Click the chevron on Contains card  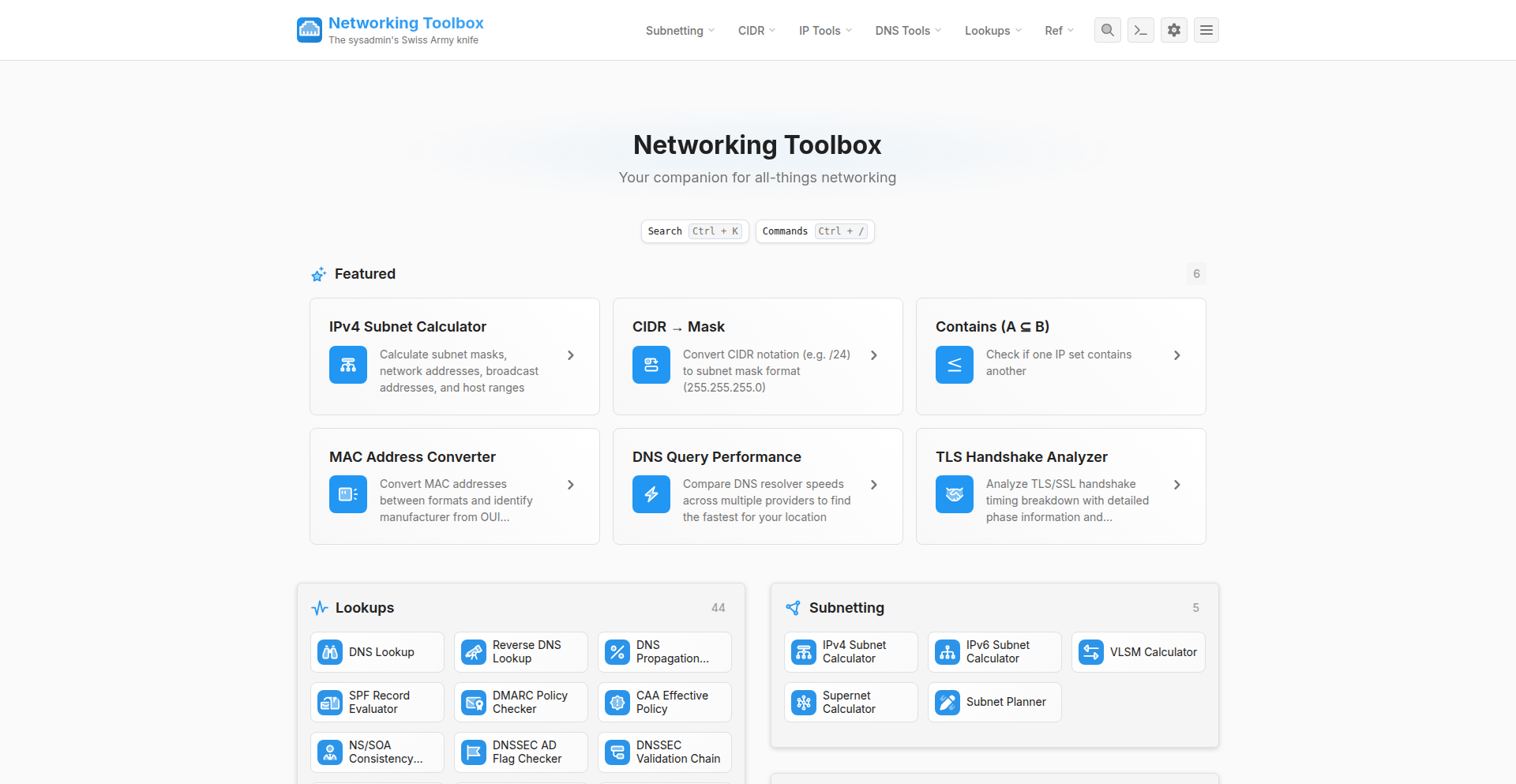(x=1177, y=355)
